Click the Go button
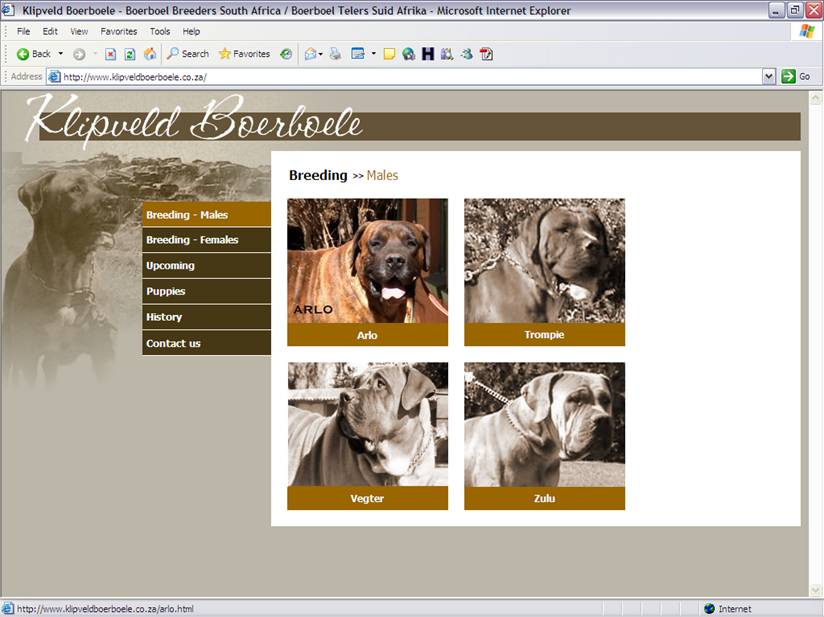 click(x=796, y=77)
